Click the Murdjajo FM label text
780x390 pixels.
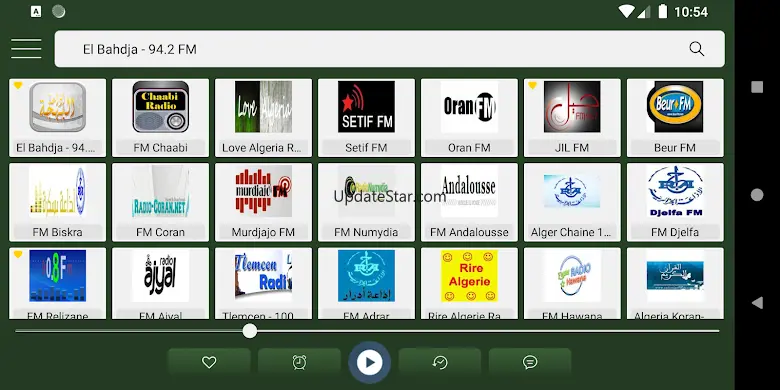coord(263,232)
